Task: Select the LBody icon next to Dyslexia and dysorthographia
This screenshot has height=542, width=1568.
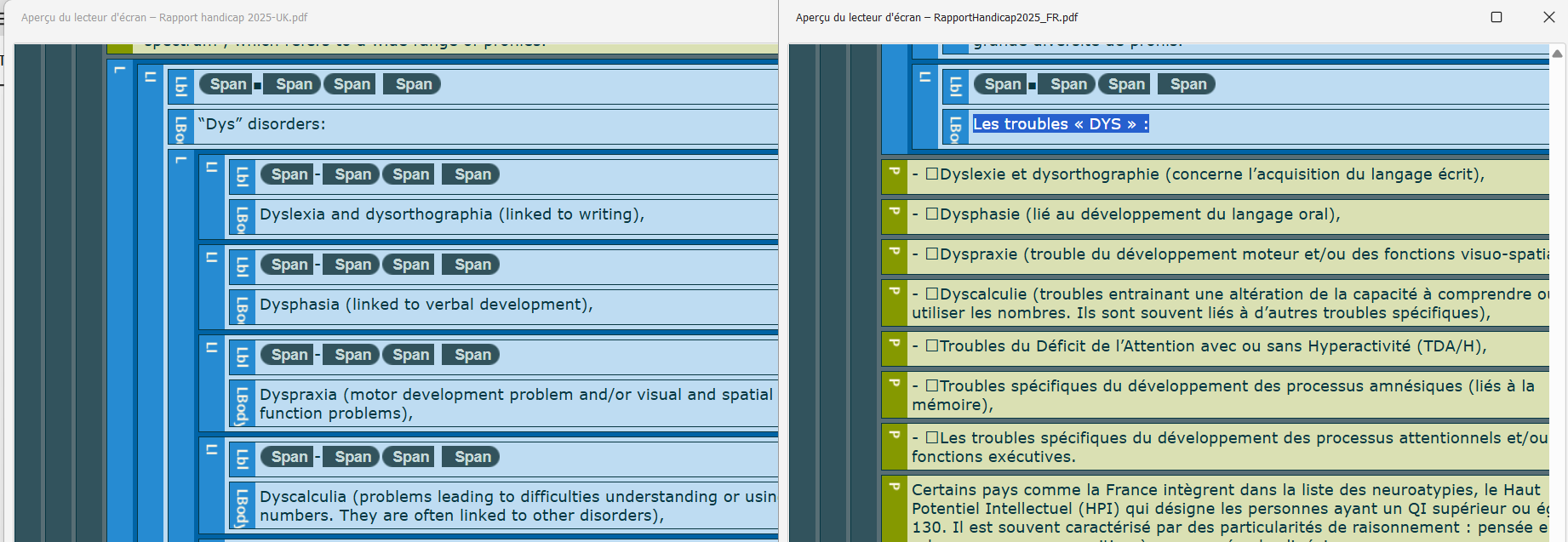Action: pos(242,218)
